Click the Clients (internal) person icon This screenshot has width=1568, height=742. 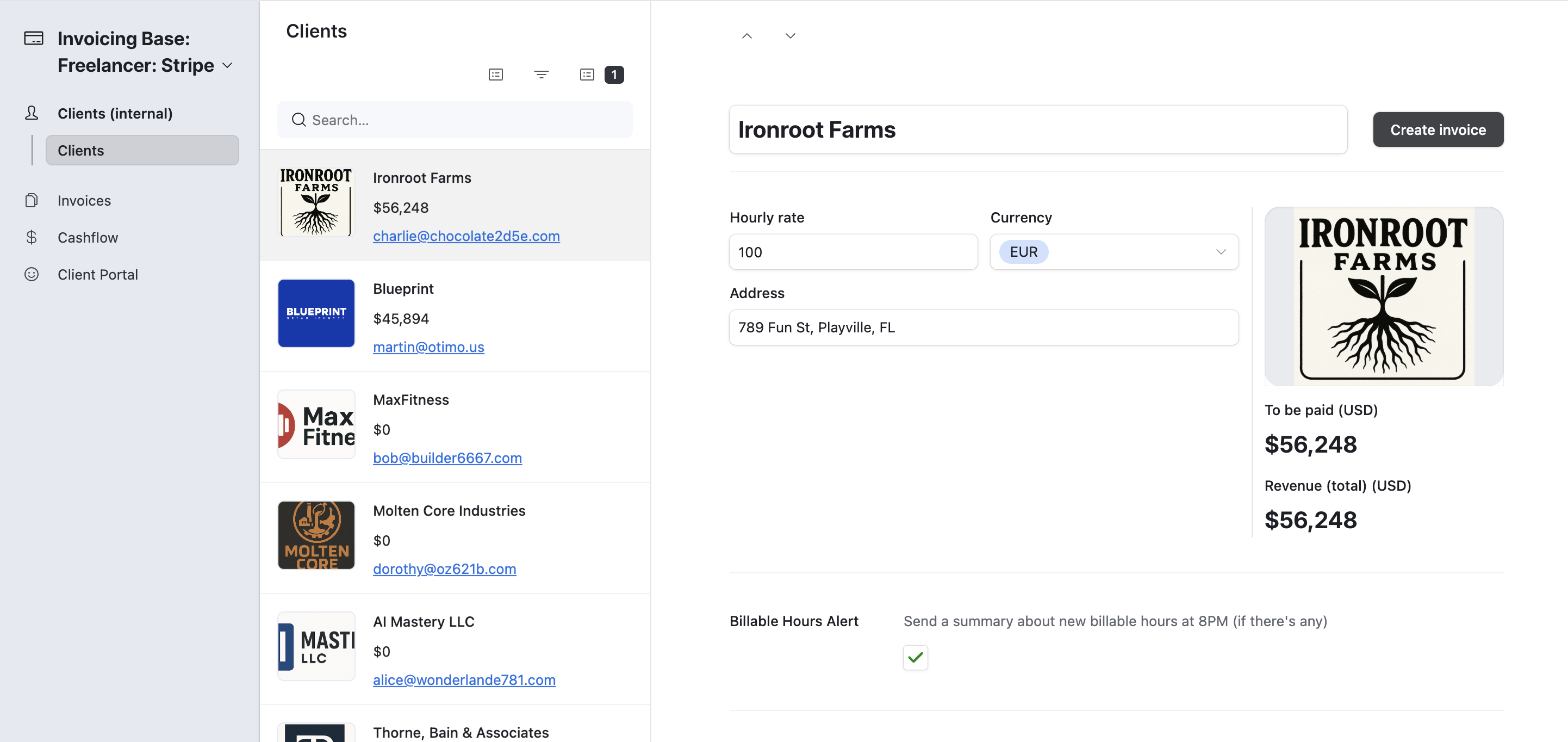tap(32, 113)
